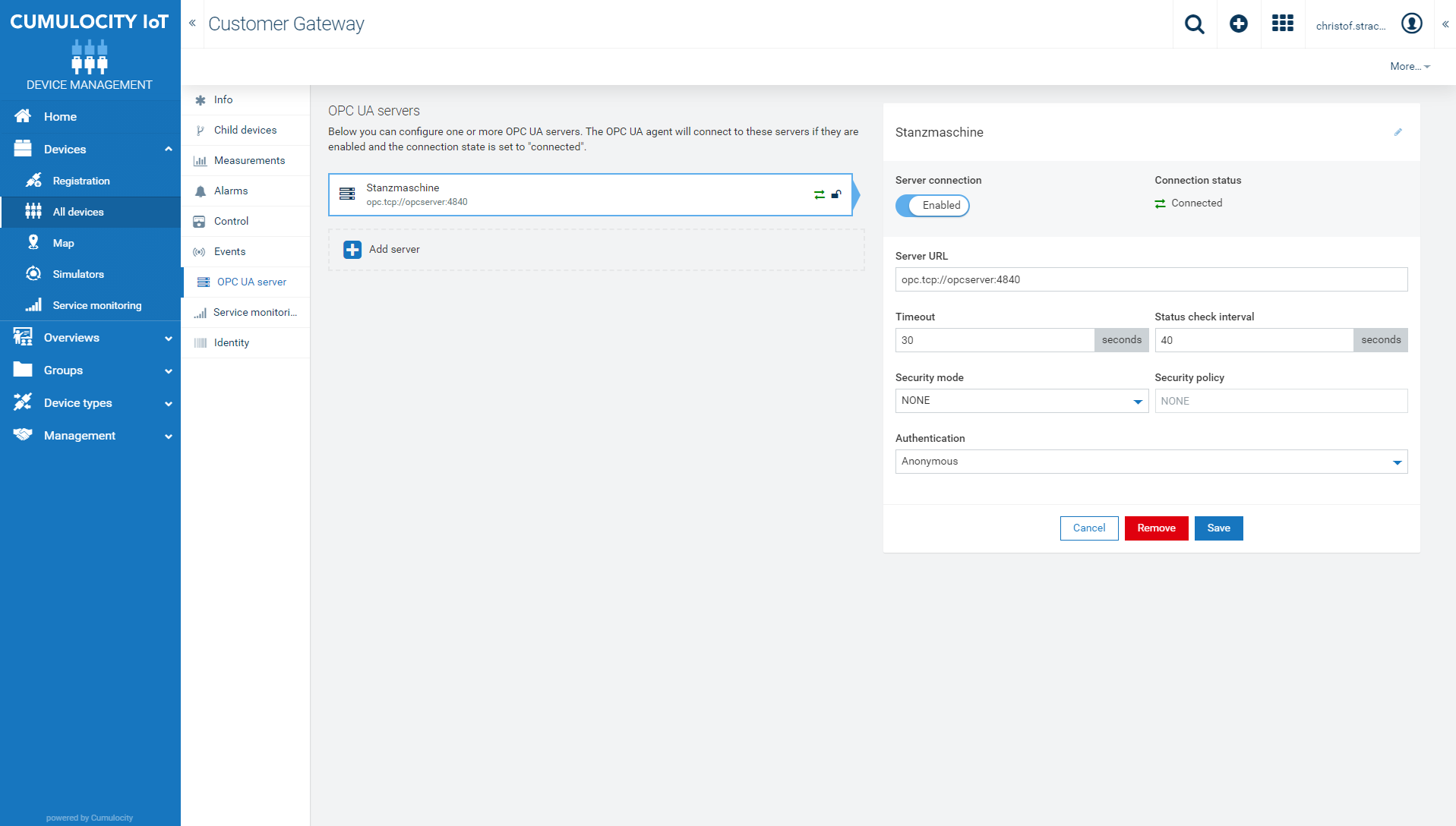Open the powered by Cumulocity link

90,818
